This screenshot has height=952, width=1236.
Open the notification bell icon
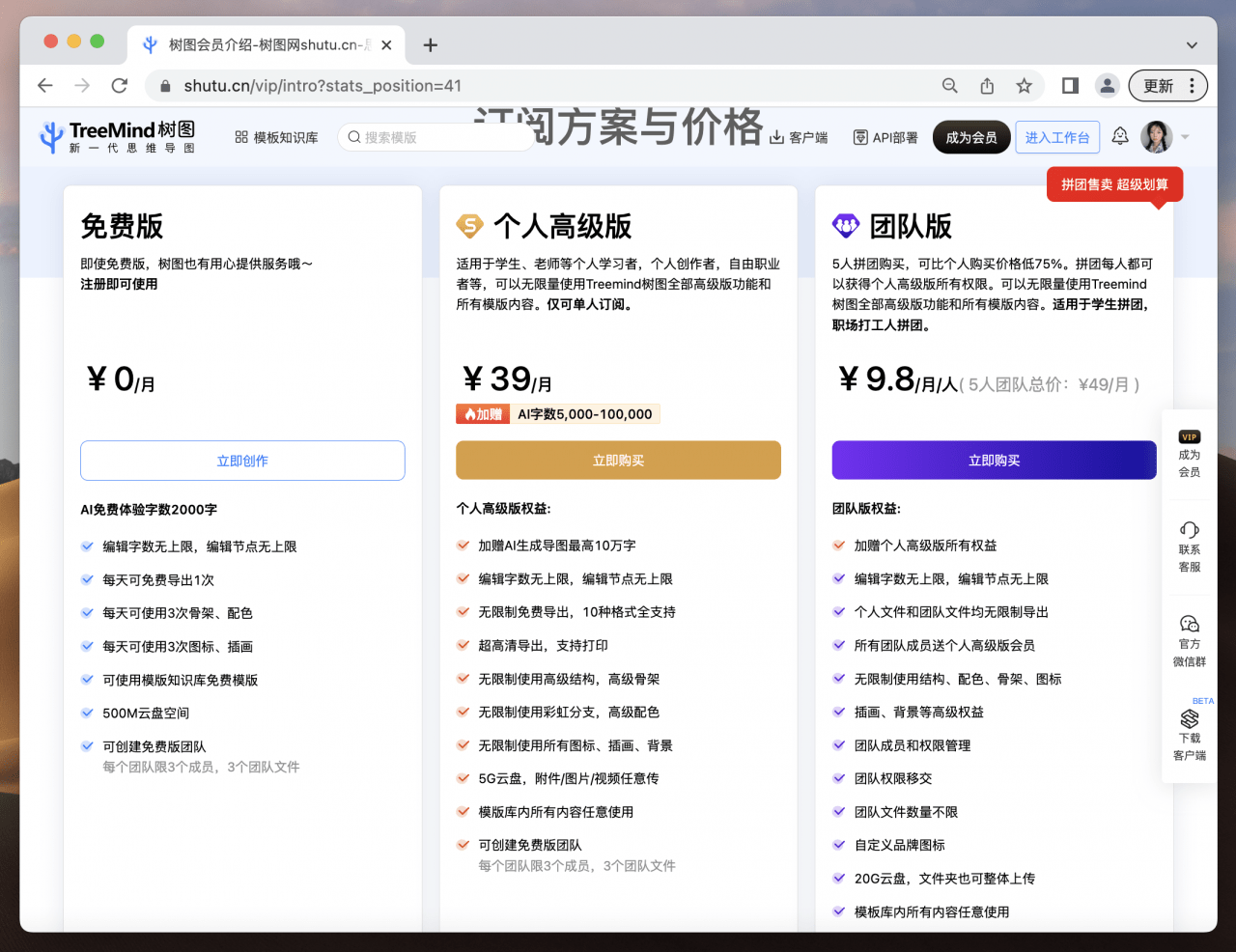pos(1119,136)
